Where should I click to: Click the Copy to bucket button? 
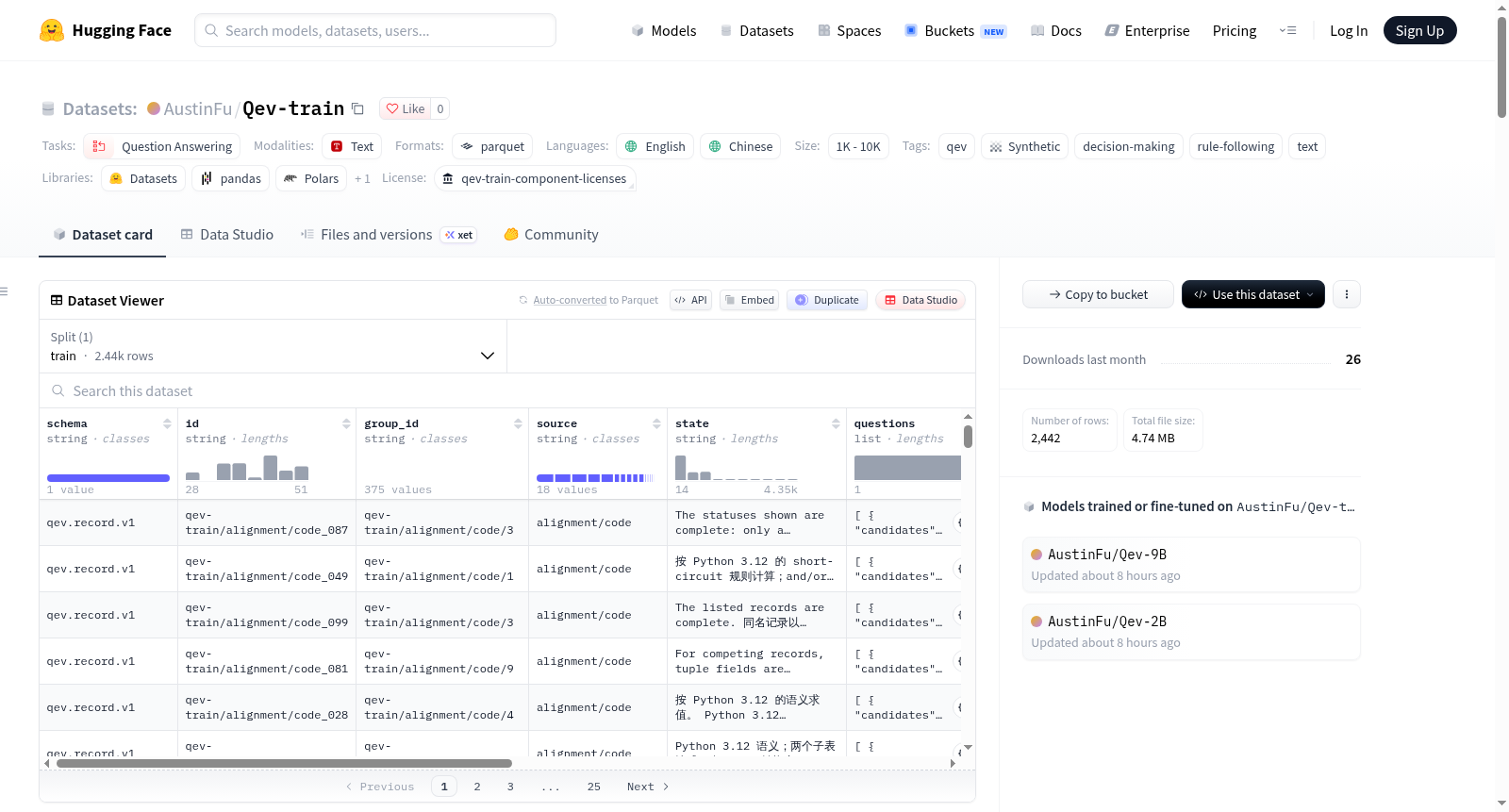click(1098, 294)
